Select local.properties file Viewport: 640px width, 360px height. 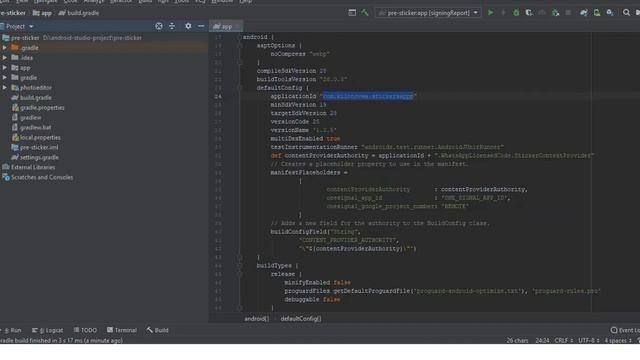(36, 138)
